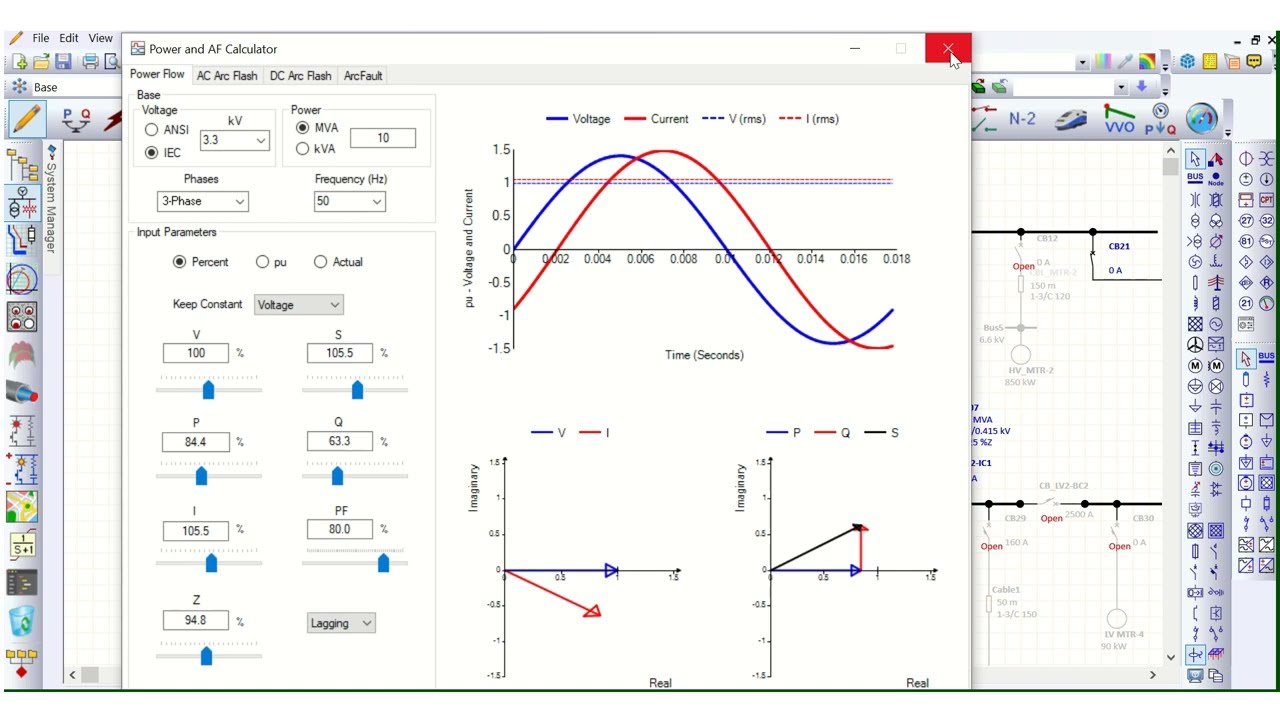1280x720 pixels.
Task: Select the wind turbine element icon
Action: point(1195,345)
